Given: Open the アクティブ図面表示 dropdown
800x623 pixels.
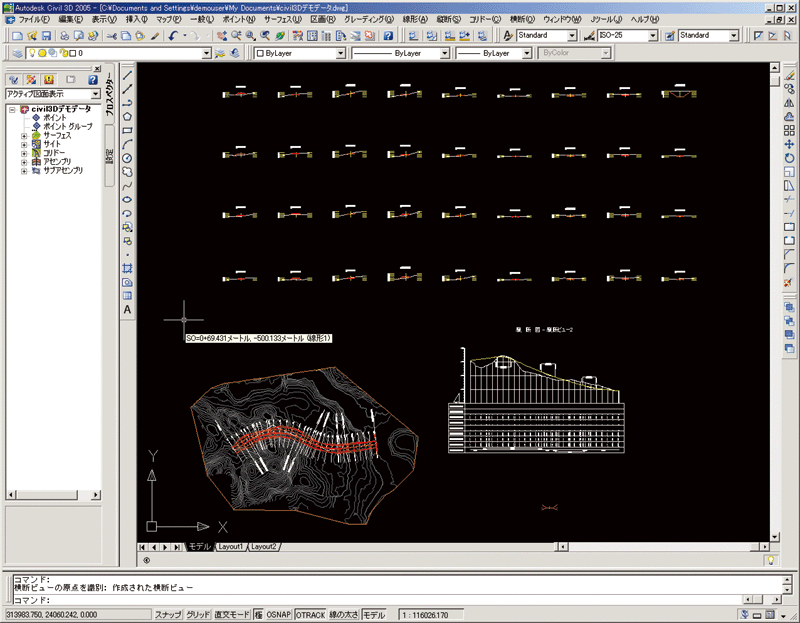Looking at the screenshot, I should (x=96, y=93).
